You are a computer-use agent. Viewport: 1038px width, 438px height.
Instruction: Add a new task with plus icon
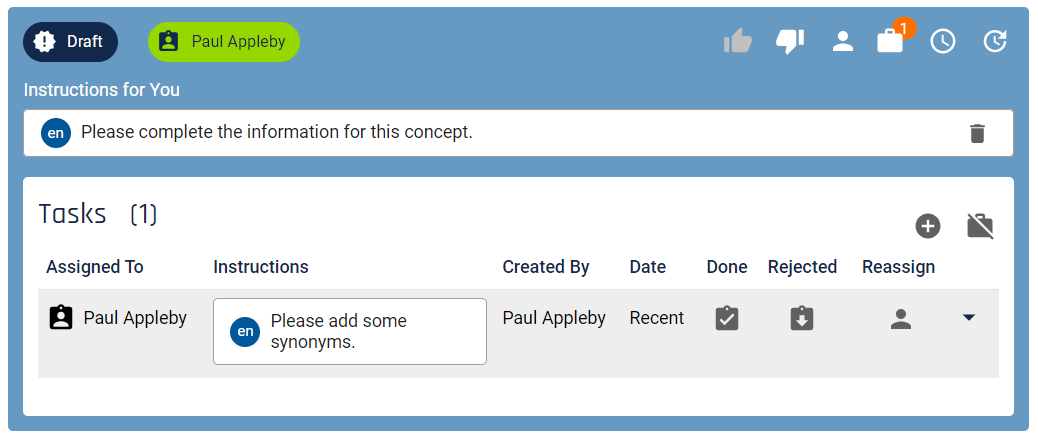point(927,226)
